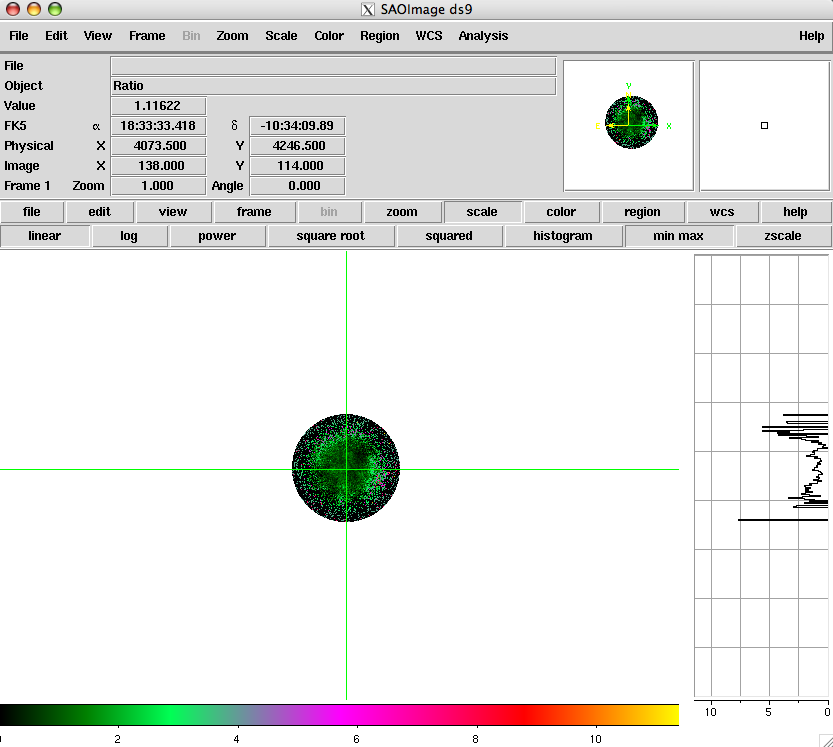Click the circular ratio image in main view
833x747 pixels.
click(x=346, y=468)
